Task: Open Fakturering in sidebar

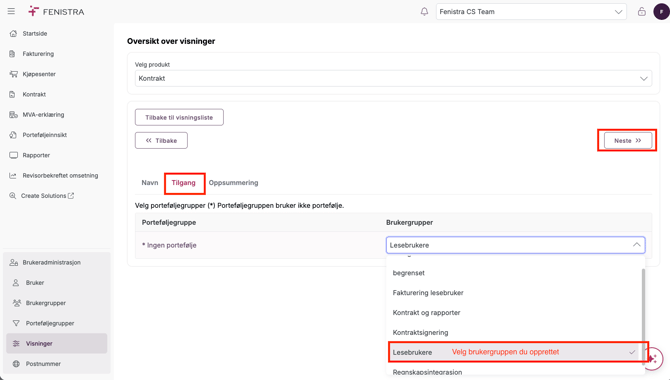Action: [38, 54]
